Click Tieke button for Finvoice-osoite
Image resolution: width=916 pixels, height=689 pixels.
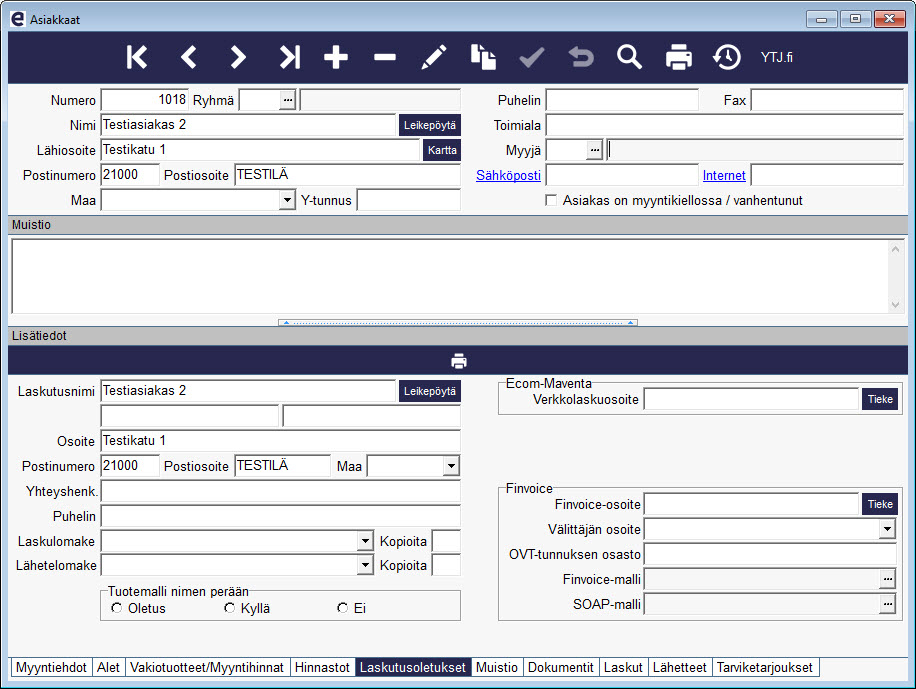click(880, 504)
